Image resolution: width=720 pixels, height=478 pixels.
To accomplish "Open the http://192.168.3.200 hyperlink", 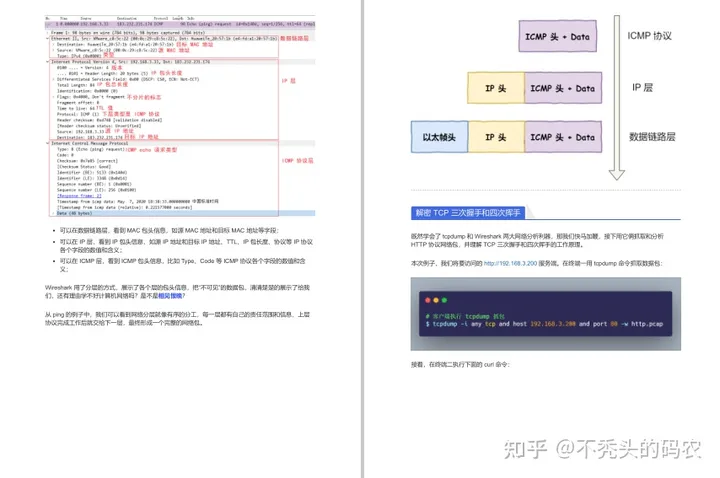I will (x=510, y=264).
